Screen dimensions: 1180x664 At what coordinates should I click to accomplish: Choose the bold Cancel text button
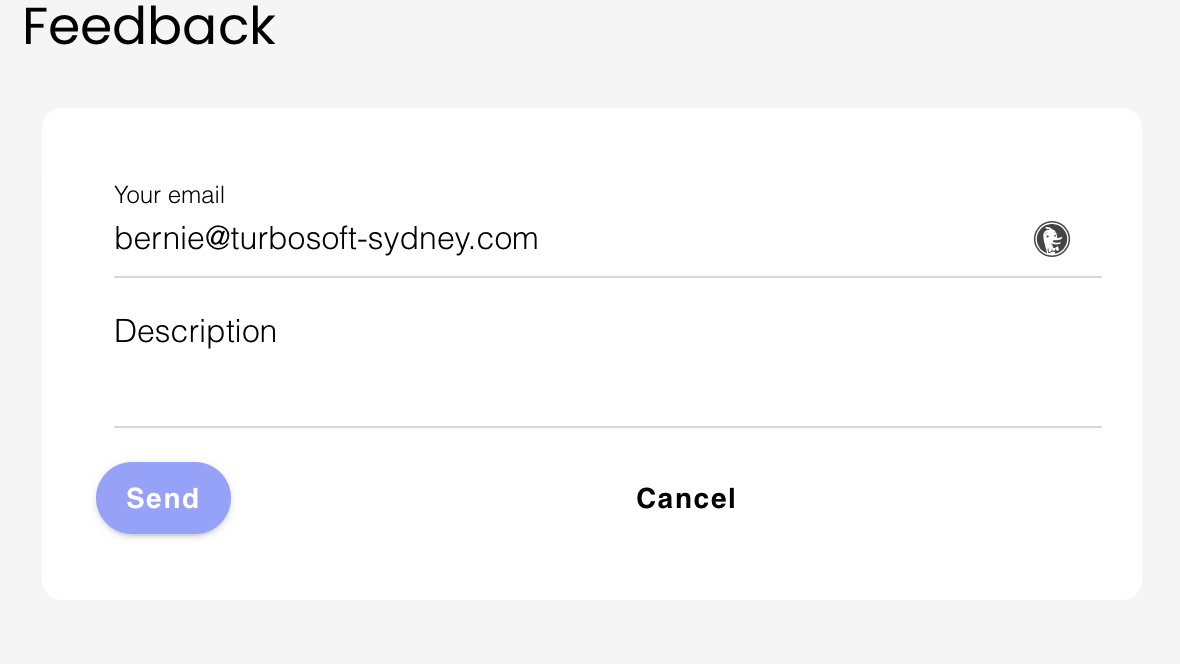686,498
